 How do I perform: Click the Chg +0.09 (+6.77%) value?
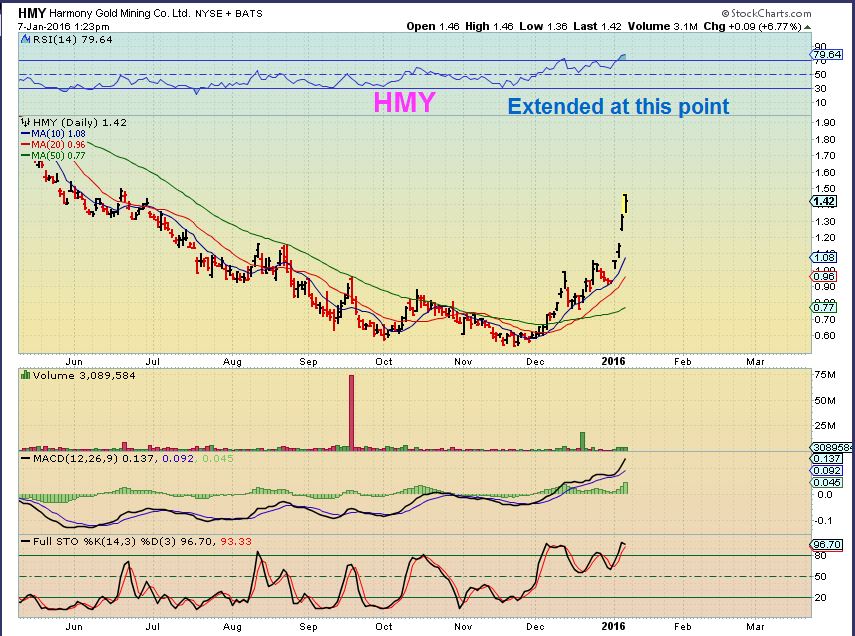[752, 26]
